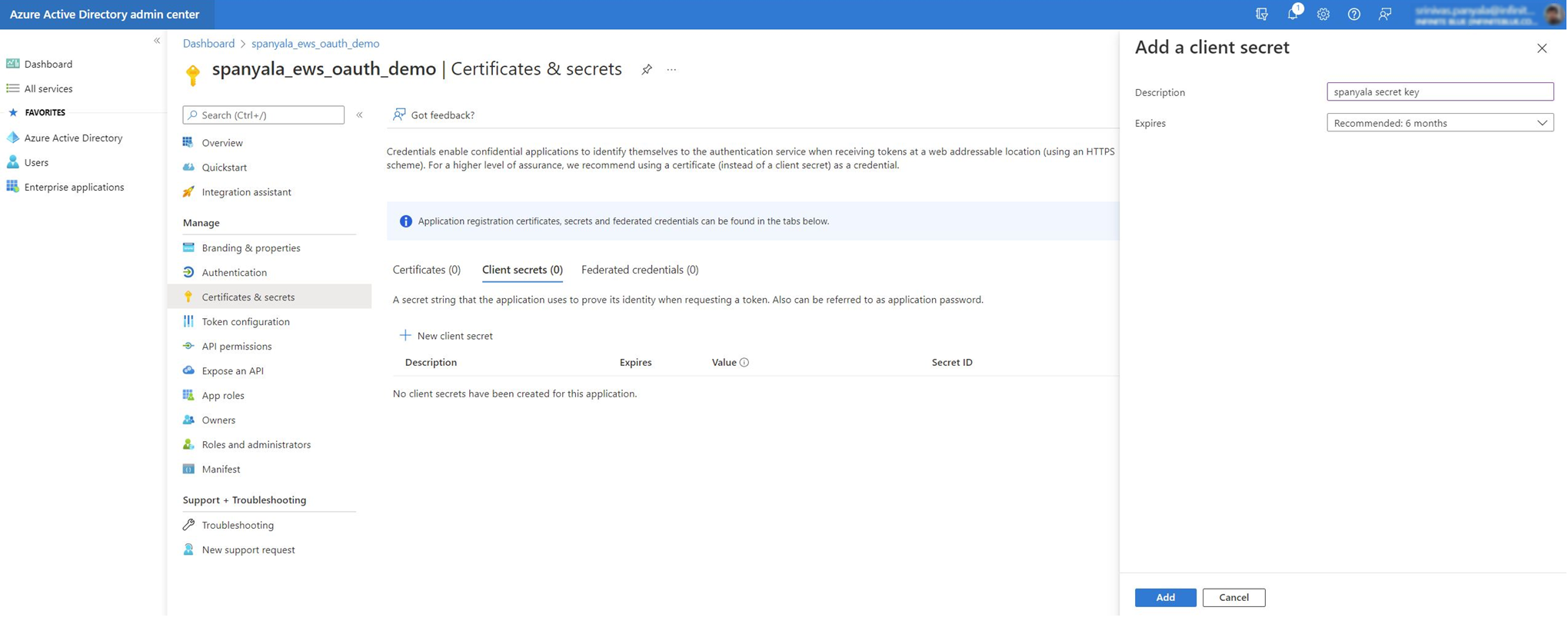This screenshot has height=624, width=1568.
Task: Click the blue info icon in banner
Action: point(405,221)
